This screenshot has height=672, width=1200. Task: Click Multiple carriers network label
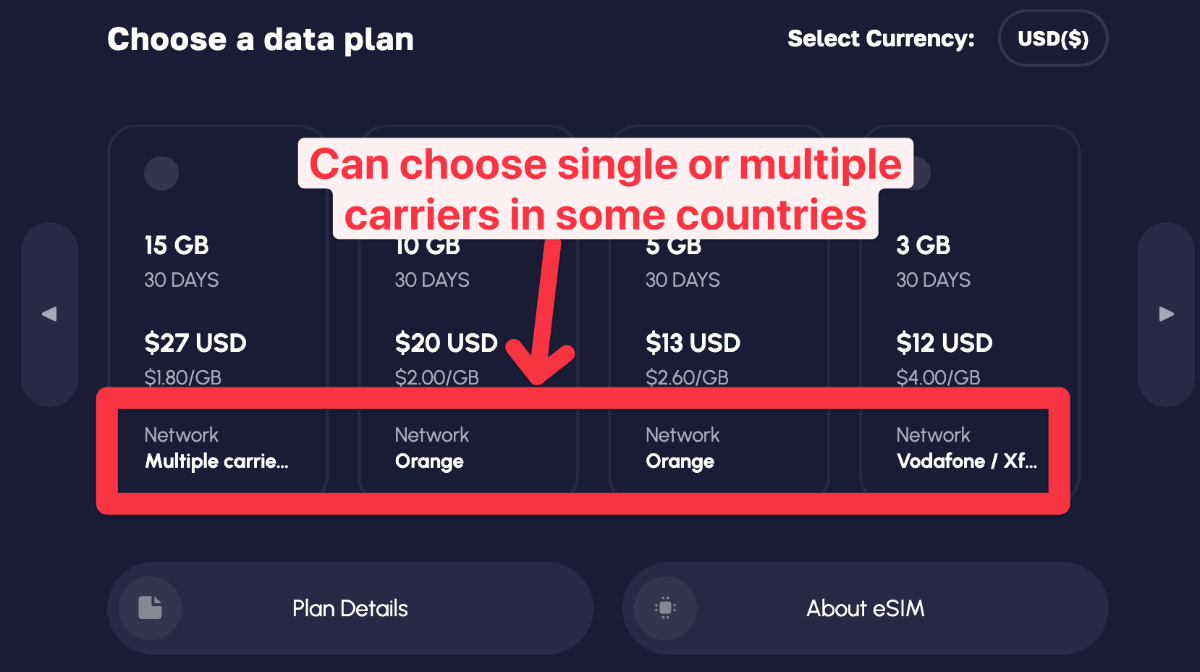tap(217, 461)
